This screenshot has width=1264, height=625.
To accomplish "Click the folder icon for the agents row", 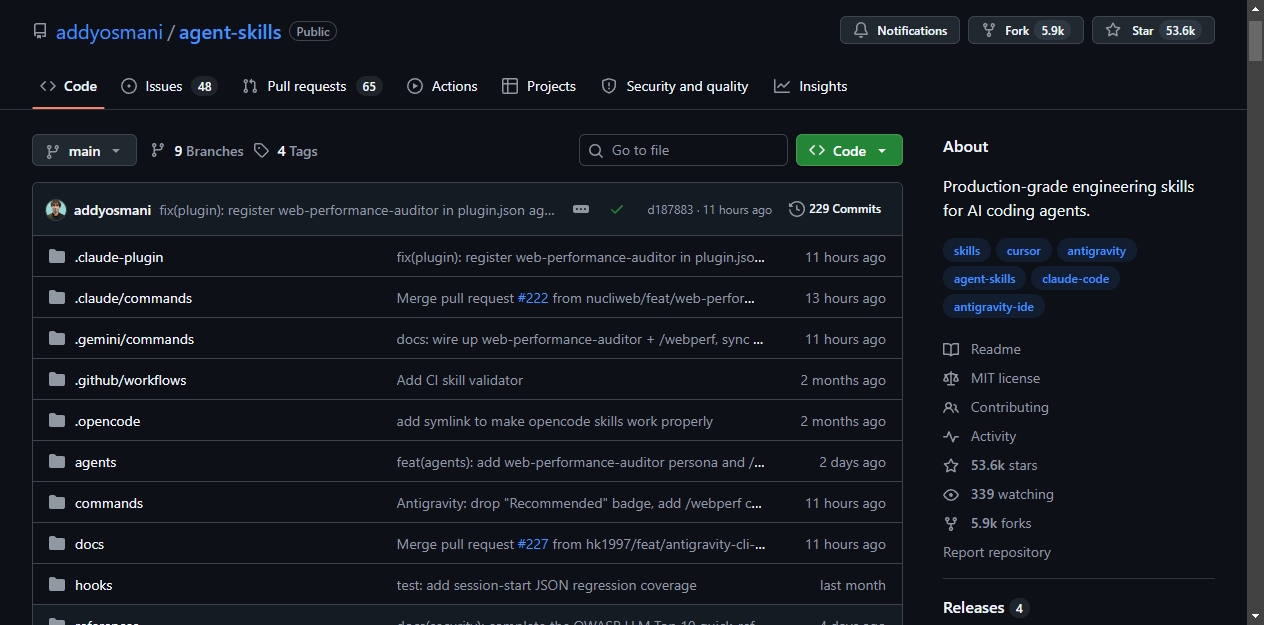I will (57, 462).
